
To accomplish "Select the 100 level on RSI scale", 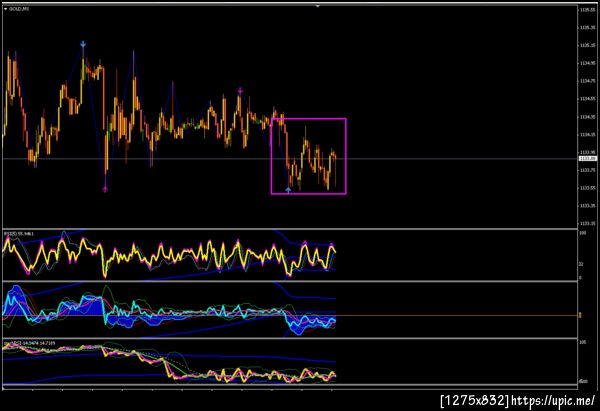I will [x=582, y=233].
